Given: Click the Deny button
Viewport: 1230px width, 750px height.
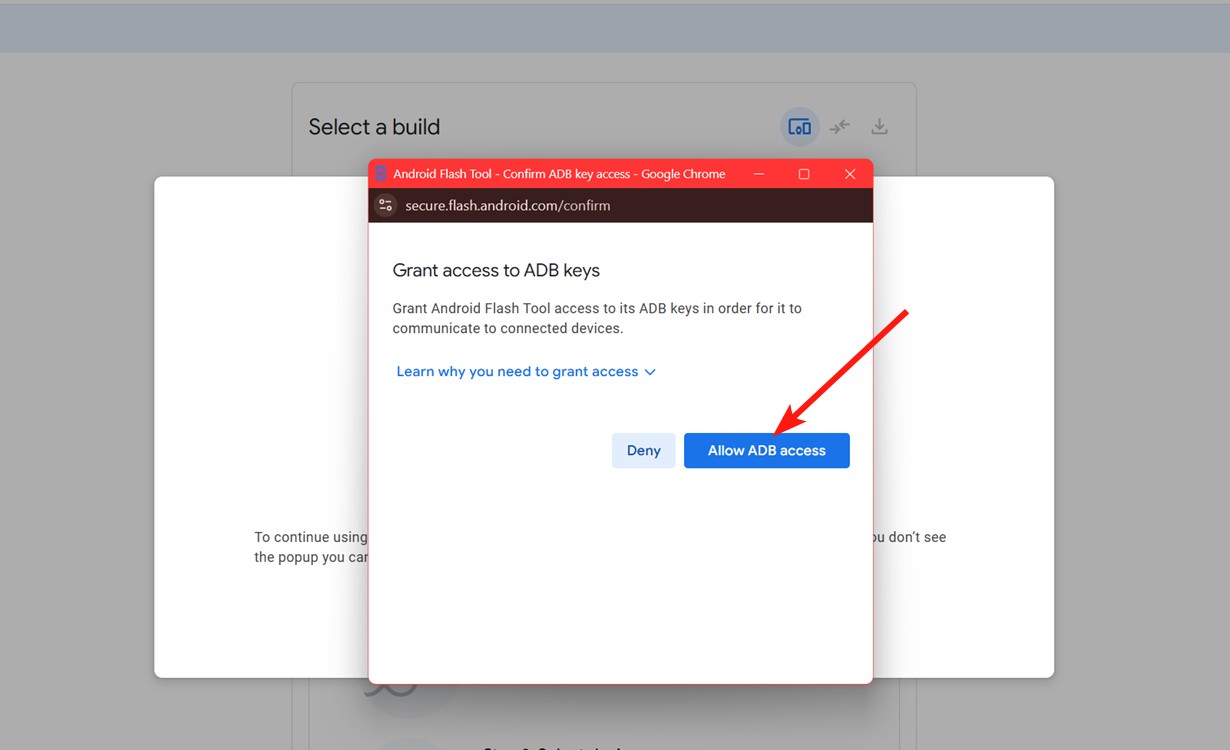Looking at the screenshot, I should 643,450.
